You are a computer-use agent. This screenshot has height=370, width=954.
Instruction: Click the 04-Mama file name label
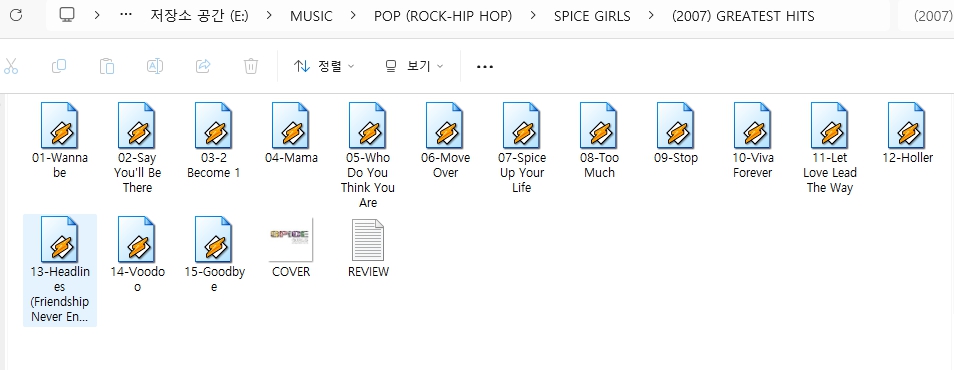tap(291, 158)
